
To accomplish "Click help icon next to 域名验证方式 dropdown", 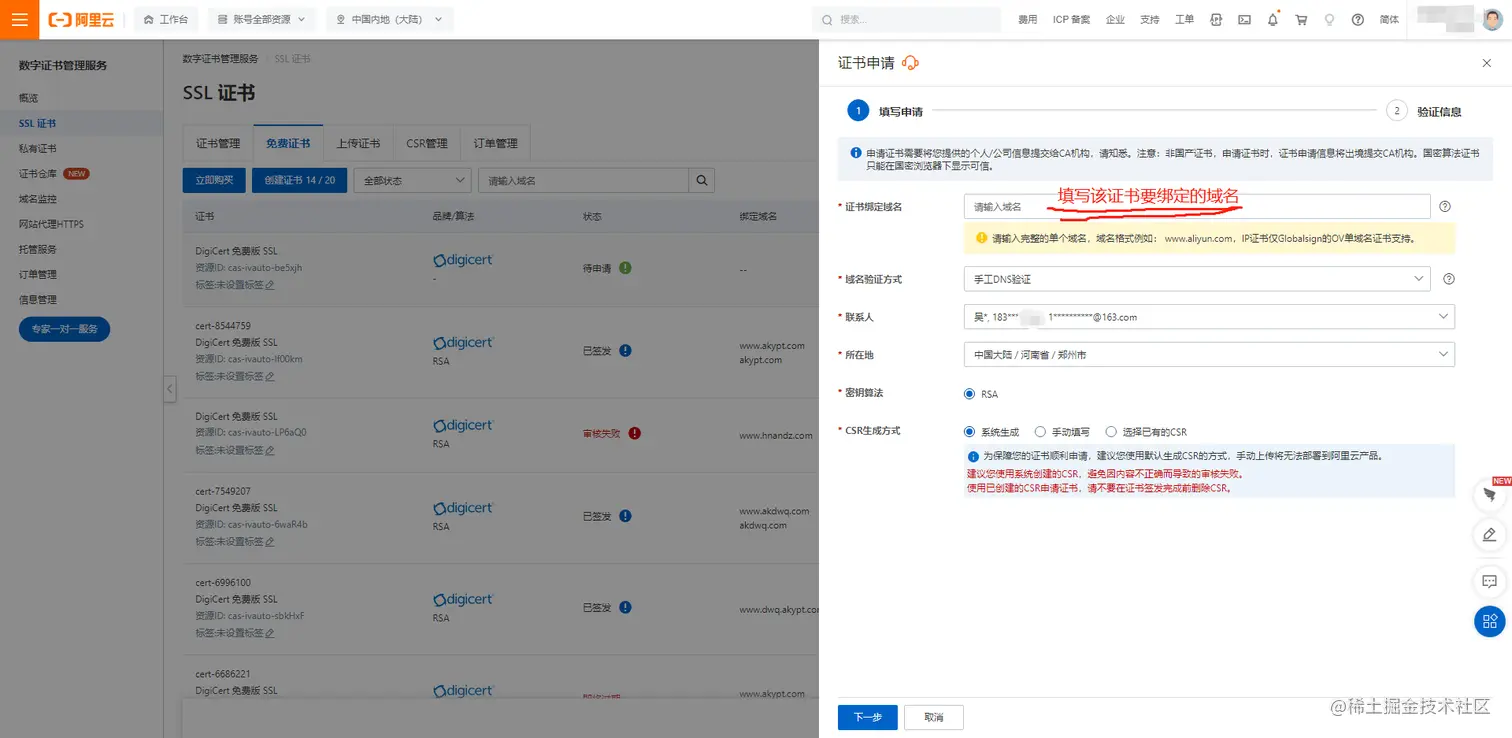I will pos(1449,279).
